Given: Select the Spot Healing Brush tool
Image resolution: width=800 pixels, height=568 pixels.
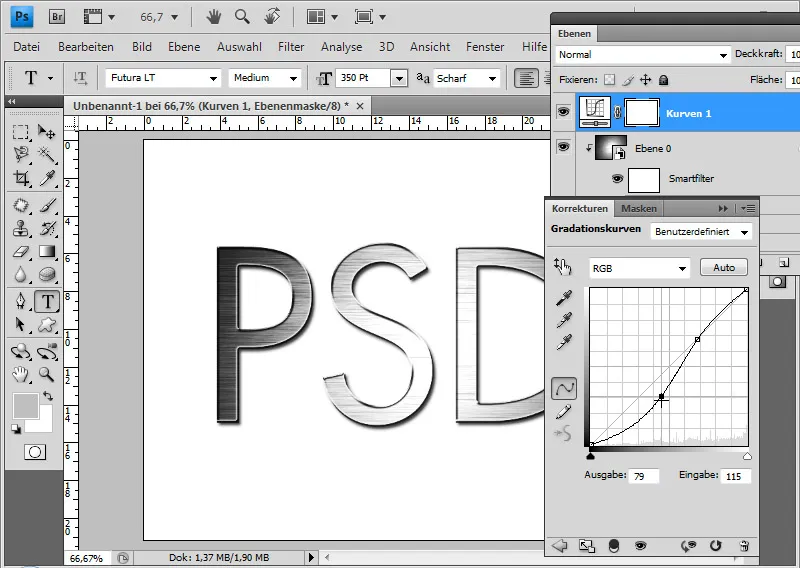Looking at the screenshot, I should [x=20, y=206].
